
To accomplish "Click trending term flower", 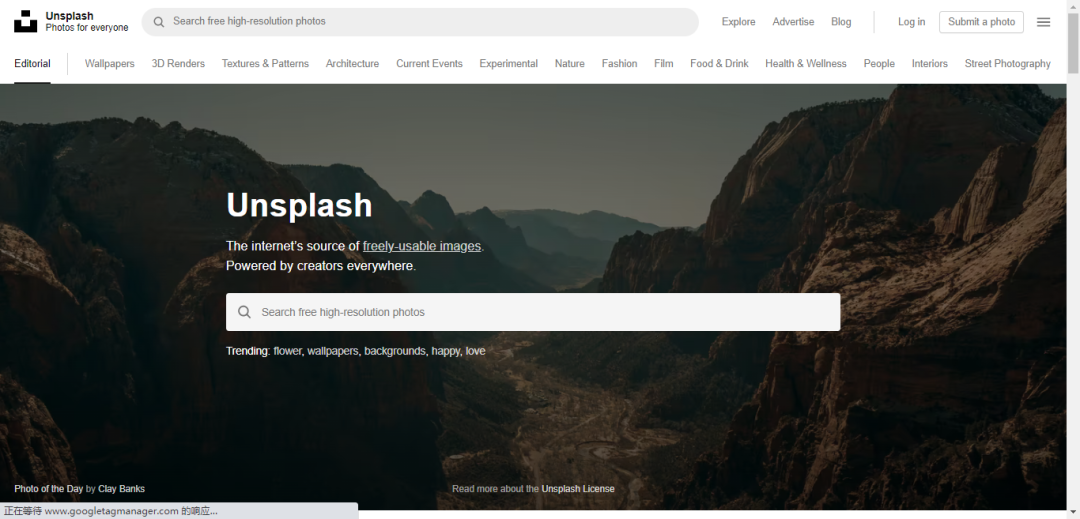I will pyautogui.click(x=287, y=351).
